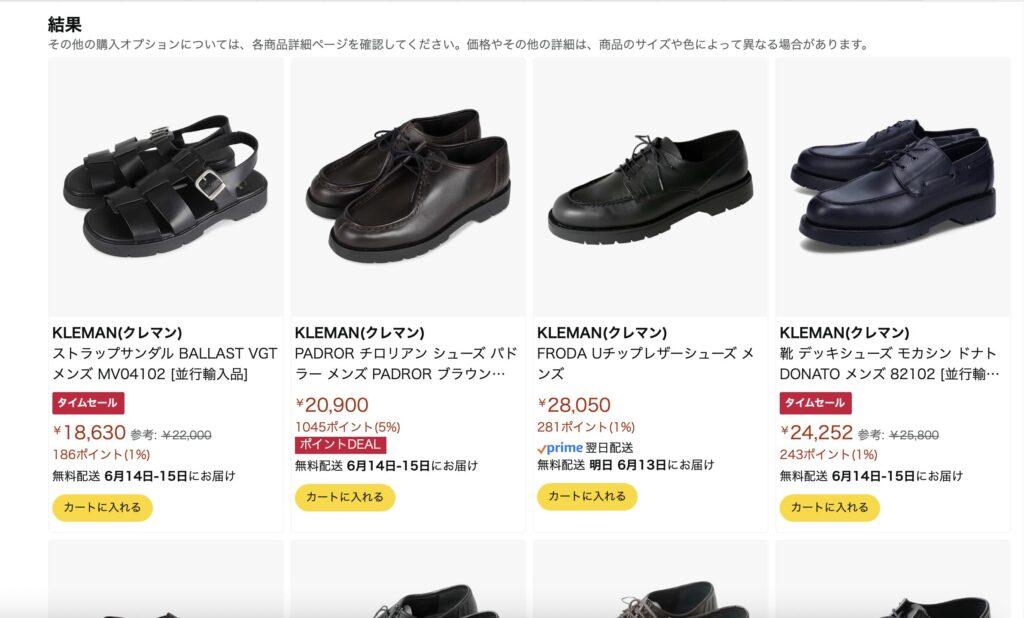Add the FRODA leather shoes to cart
This screenshot has height=618, width=1024.
[x=587, y=496]
